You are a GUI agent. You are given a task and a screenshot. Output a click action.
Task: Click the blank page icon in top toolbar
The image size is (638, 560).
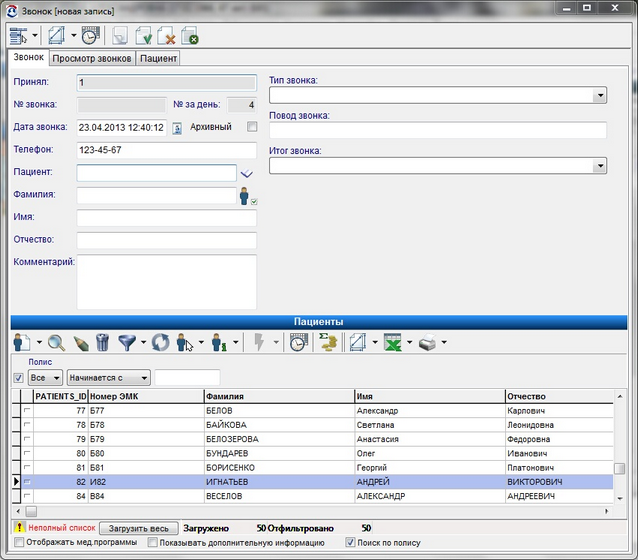pyautogui.click(x=120, y=36)
